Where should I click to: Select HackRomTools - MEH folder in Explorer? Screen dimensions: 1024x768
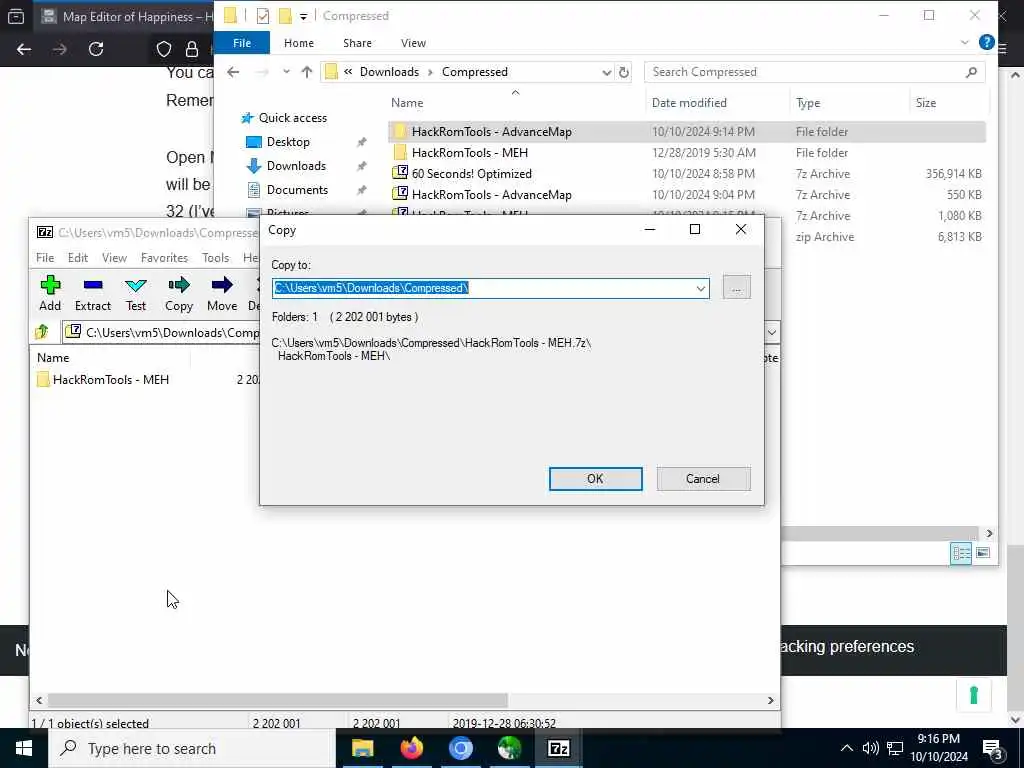(470, 152)
